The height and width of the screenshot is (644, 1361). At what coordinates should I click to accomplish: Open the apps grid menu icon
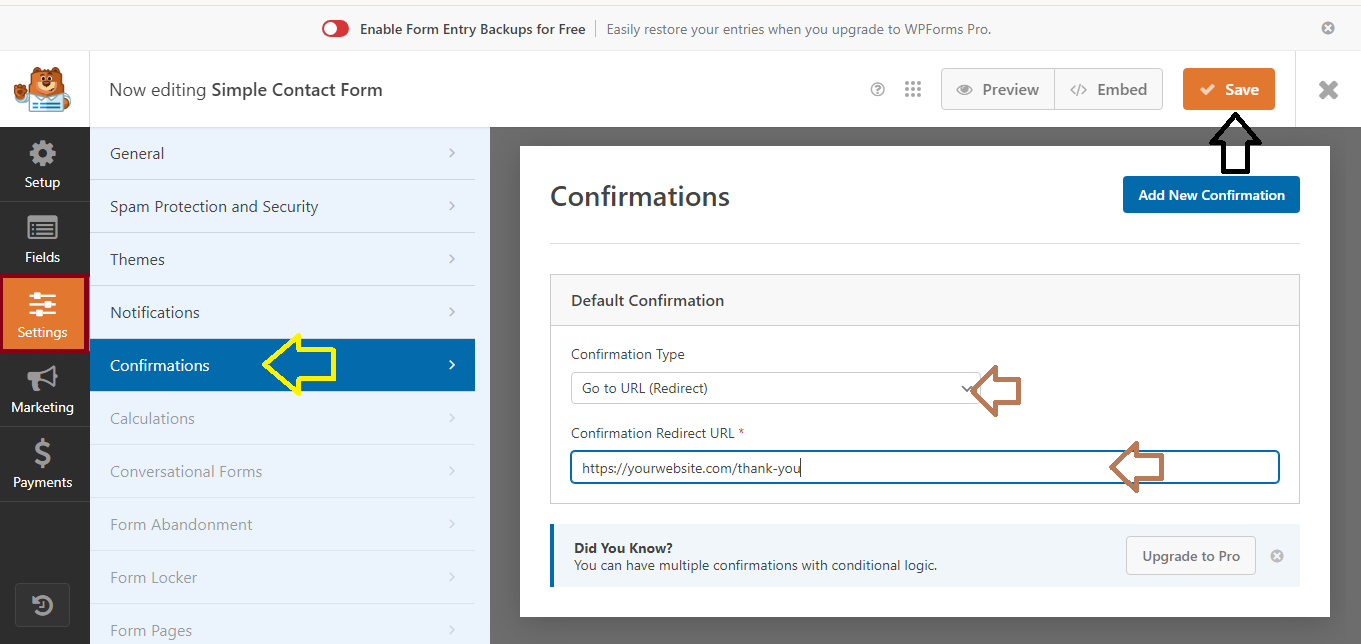coord(912,90)
